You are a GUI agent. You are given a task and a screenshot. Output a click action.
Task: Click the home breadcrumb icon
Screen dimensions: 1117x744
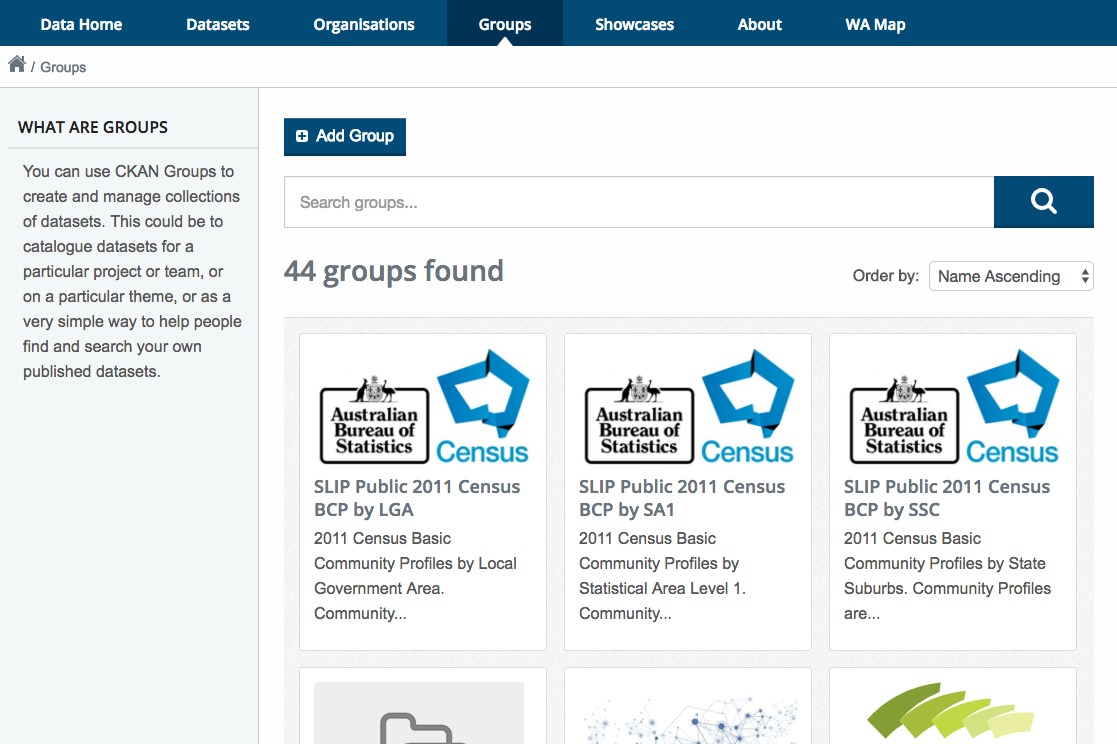(17, 64)
